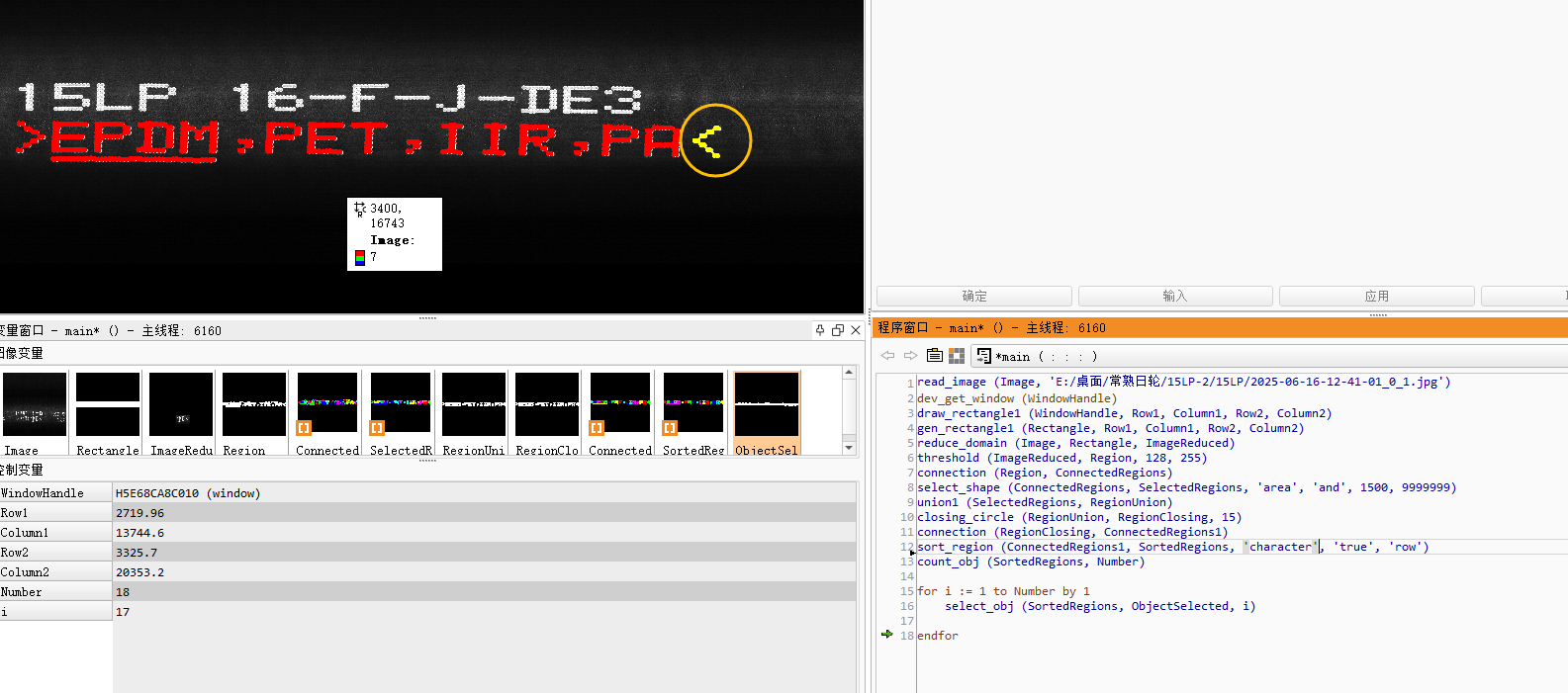Select the Column1 control variable row
The height and width of the screenshot is (693, 1568).
pyautogui.click(x=427, y=533)
